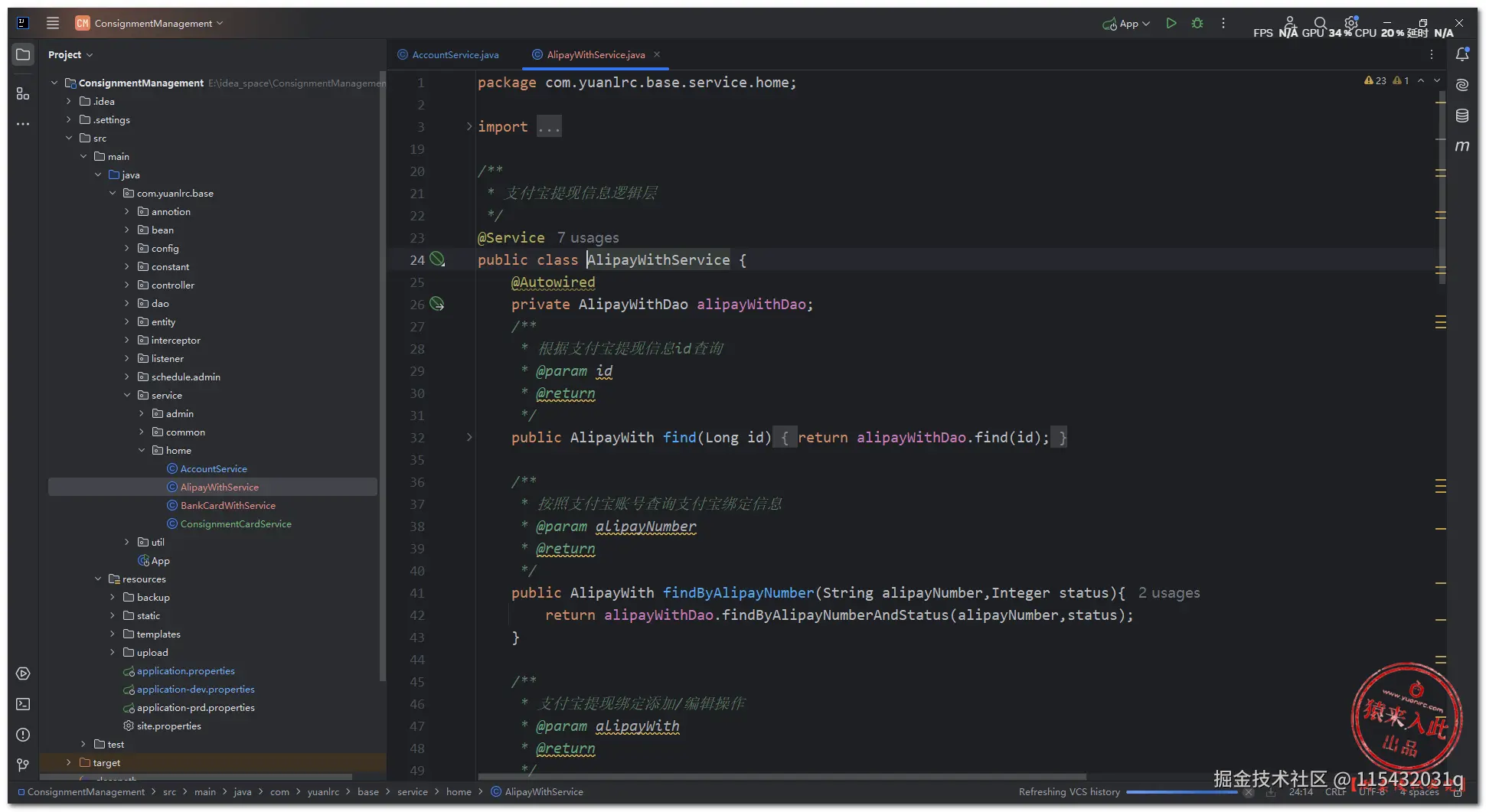1486x812 pixels.
Task: Collapse the service package
Action: tap(126, 395)
